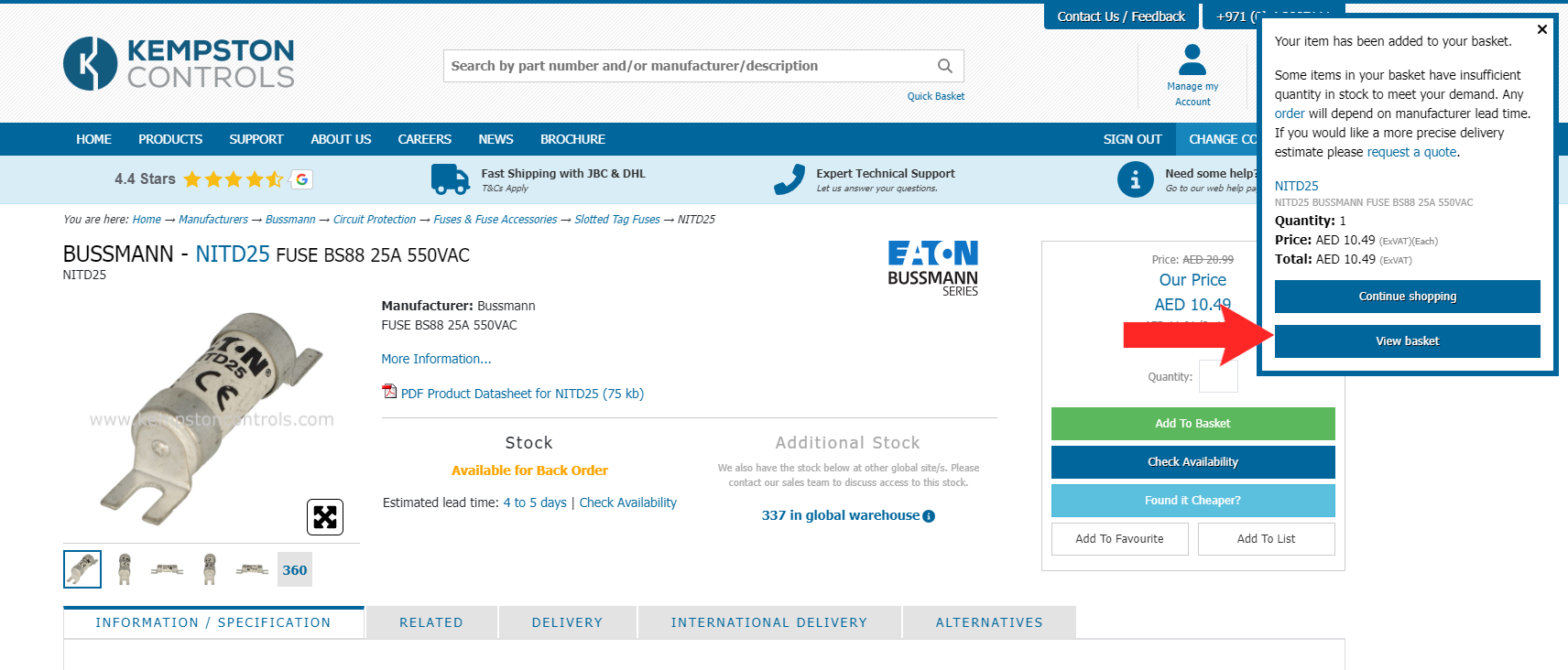Image resolution: width=1568 pixels, height=670 pixels.
Task: Open the ABOUT US menu
Action: [x=341, y=139]
